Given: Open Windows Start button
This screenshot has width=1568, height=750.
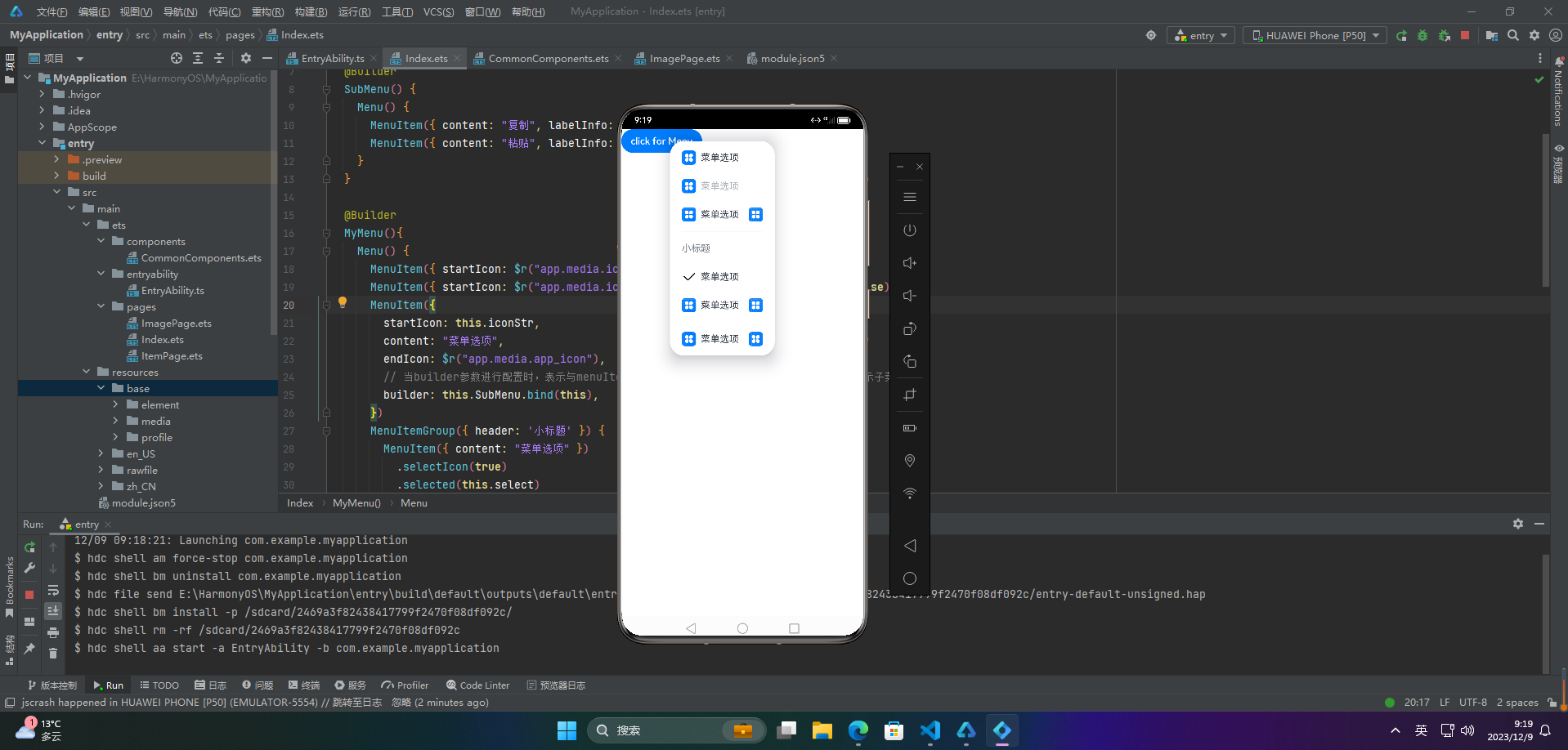Looking at the screenshot, I should (567, 730).
